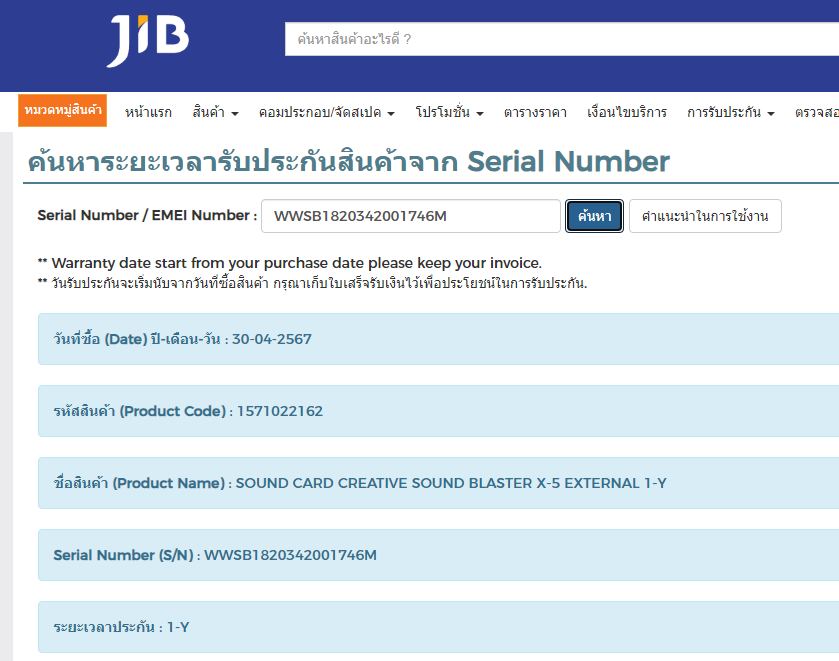The height and width of the screenshot is (661, 839).
Task: Select product code 1571022162
Action: pos(280,411)
